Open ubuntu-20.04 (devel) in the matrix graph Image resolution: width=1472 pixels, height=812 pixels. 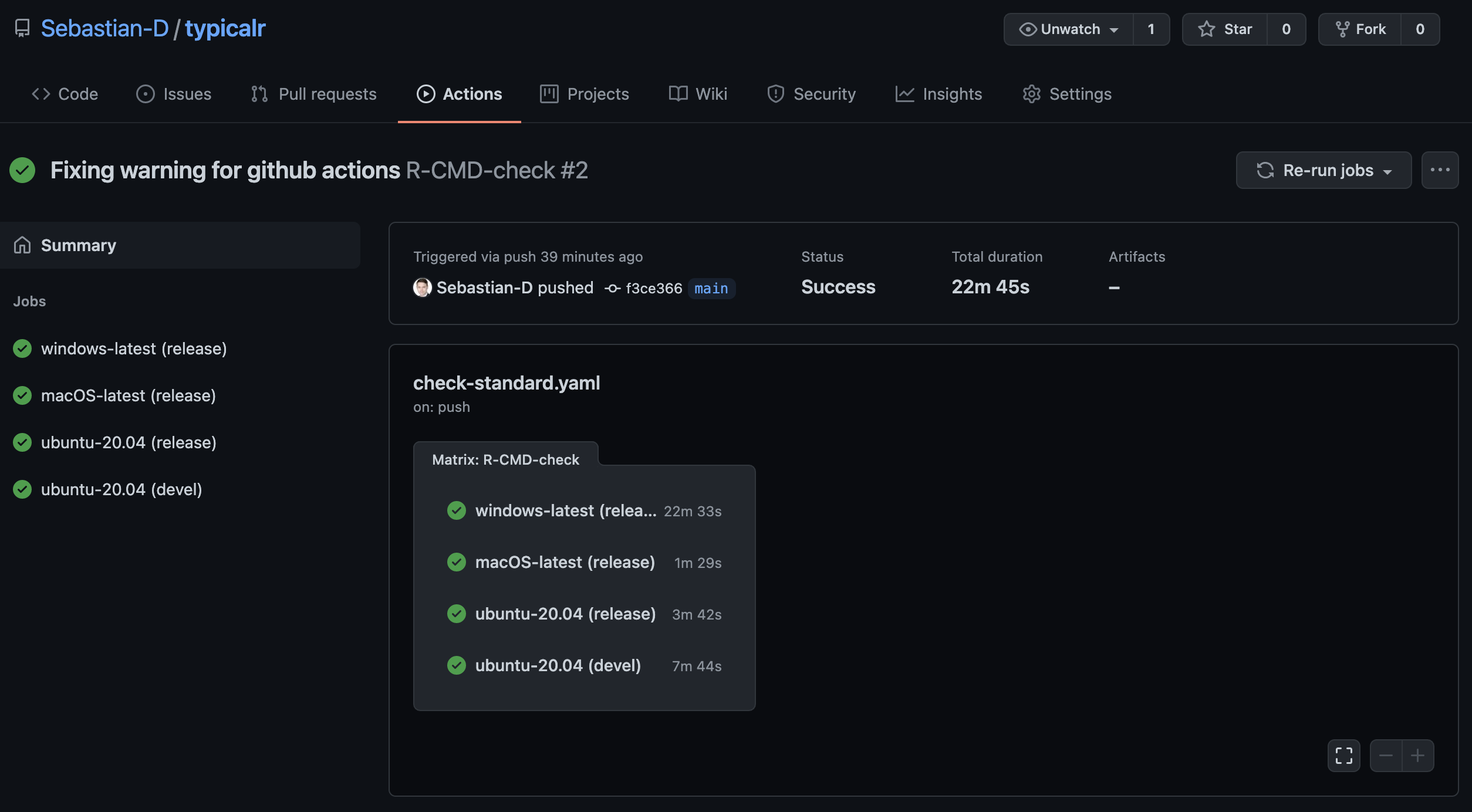[584, 665]
